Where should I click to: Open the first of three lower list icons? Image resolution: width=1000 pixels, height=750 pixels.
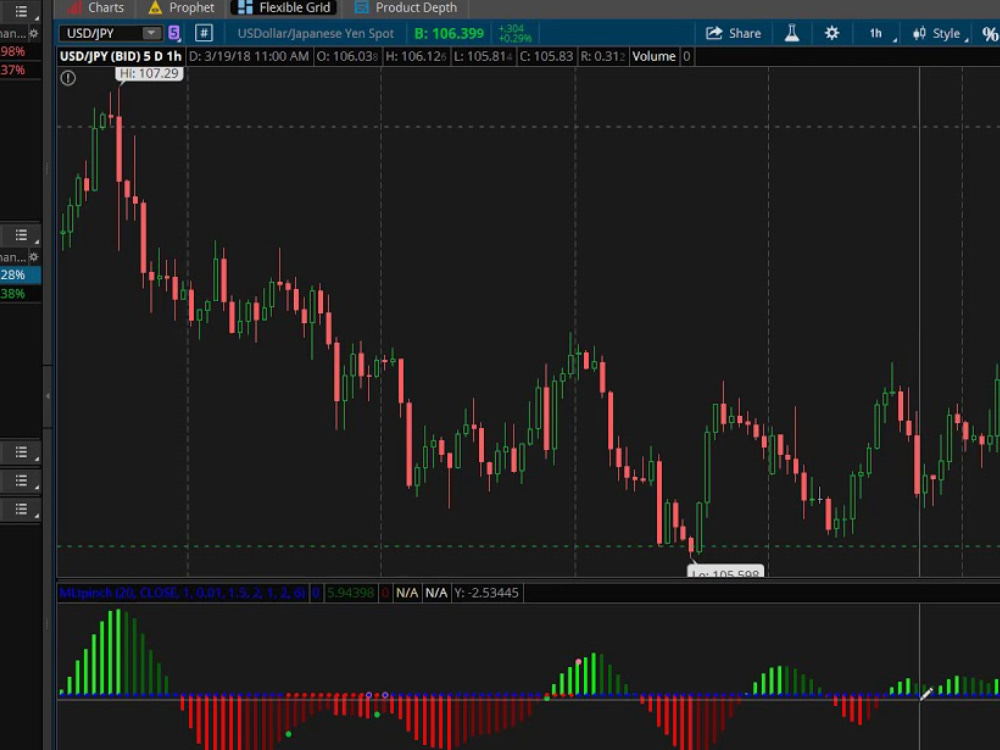tap(21, 452)
